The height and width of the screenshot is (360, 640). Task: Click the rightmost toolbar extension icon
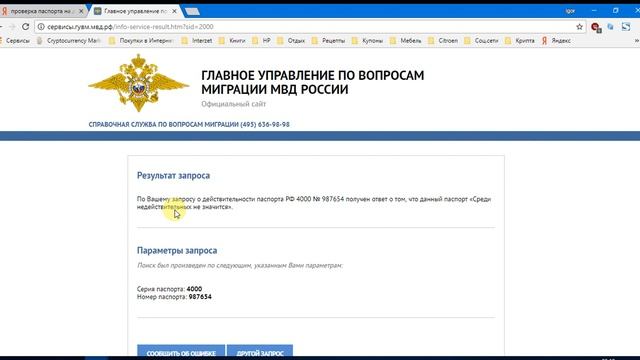tap(626, 27)
